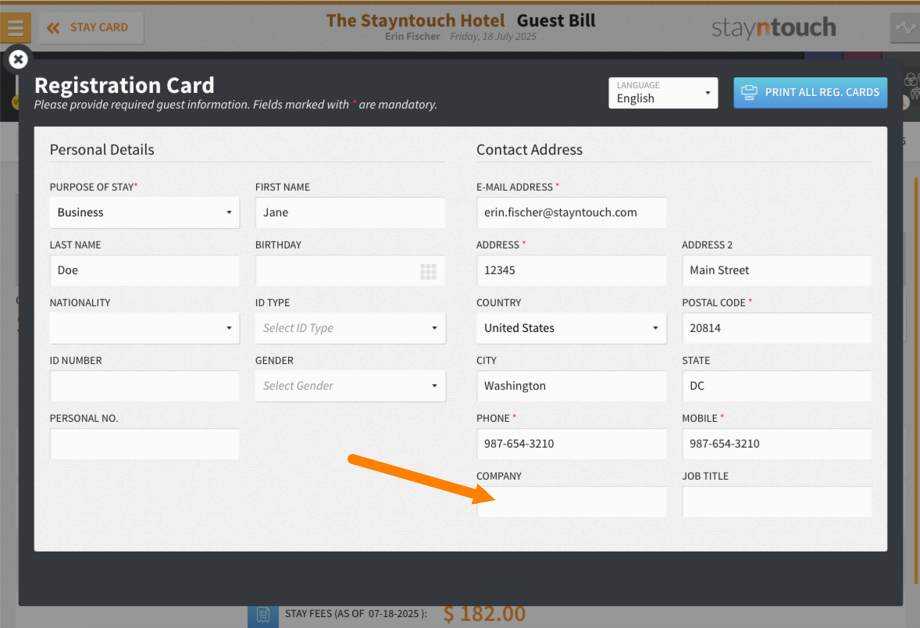The width and height of the screenshot is (920, 628).
Task: Click the staytouch logo in header
Action: pos(773,28)
